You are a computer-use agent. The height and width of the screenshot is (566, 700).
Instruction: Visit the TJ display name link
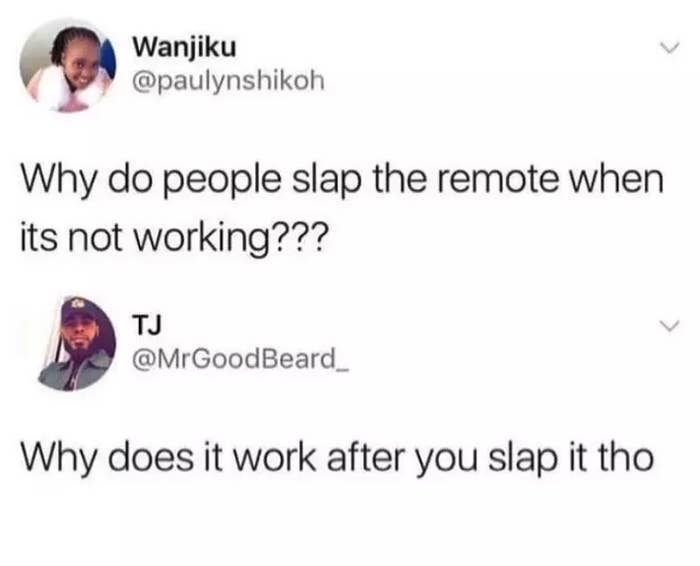(147, 325)
